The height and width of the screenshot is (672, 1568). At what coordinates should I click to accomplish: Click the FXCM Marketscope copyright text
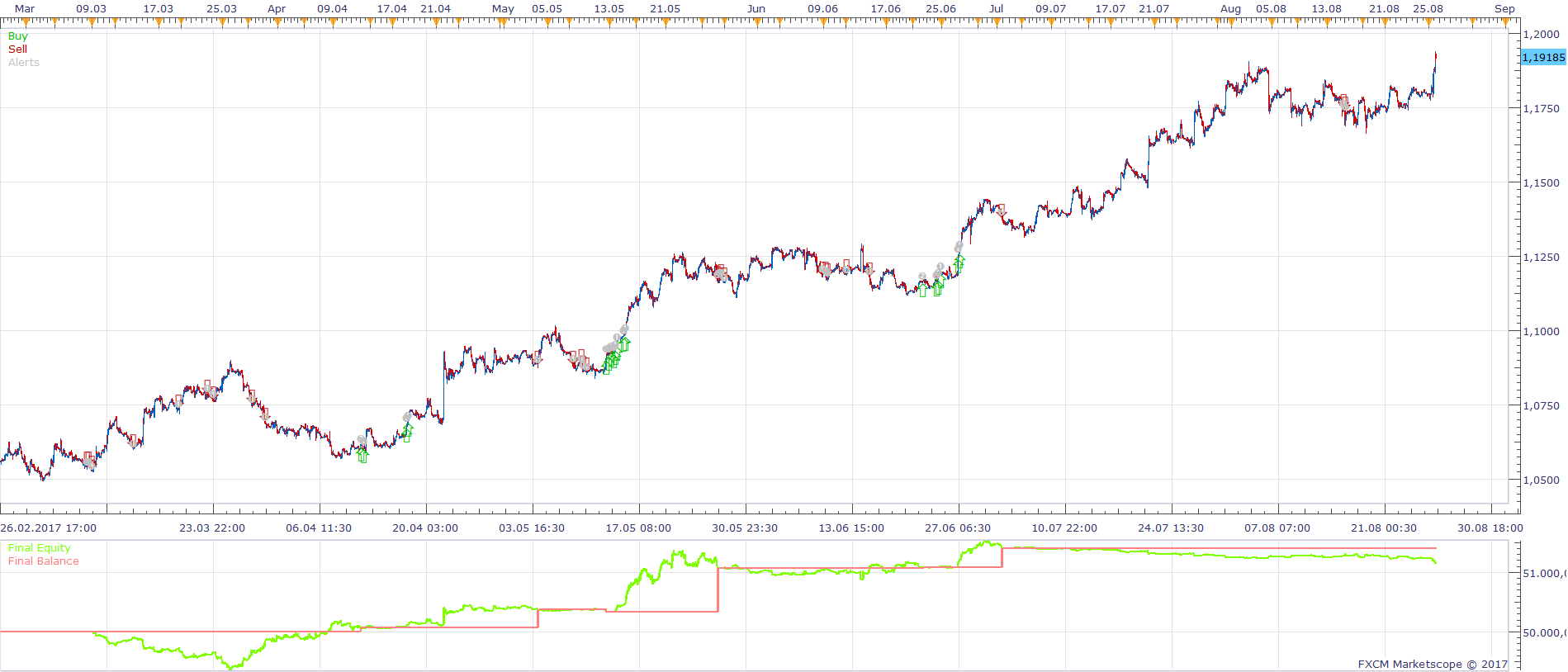[1433, 664]
